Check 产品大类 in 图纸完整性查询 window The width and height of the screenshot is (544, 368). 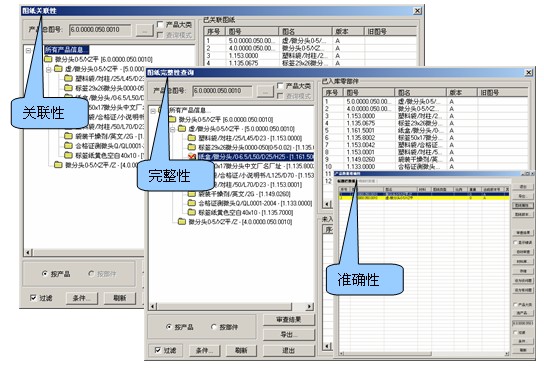[x=280, y=86]
